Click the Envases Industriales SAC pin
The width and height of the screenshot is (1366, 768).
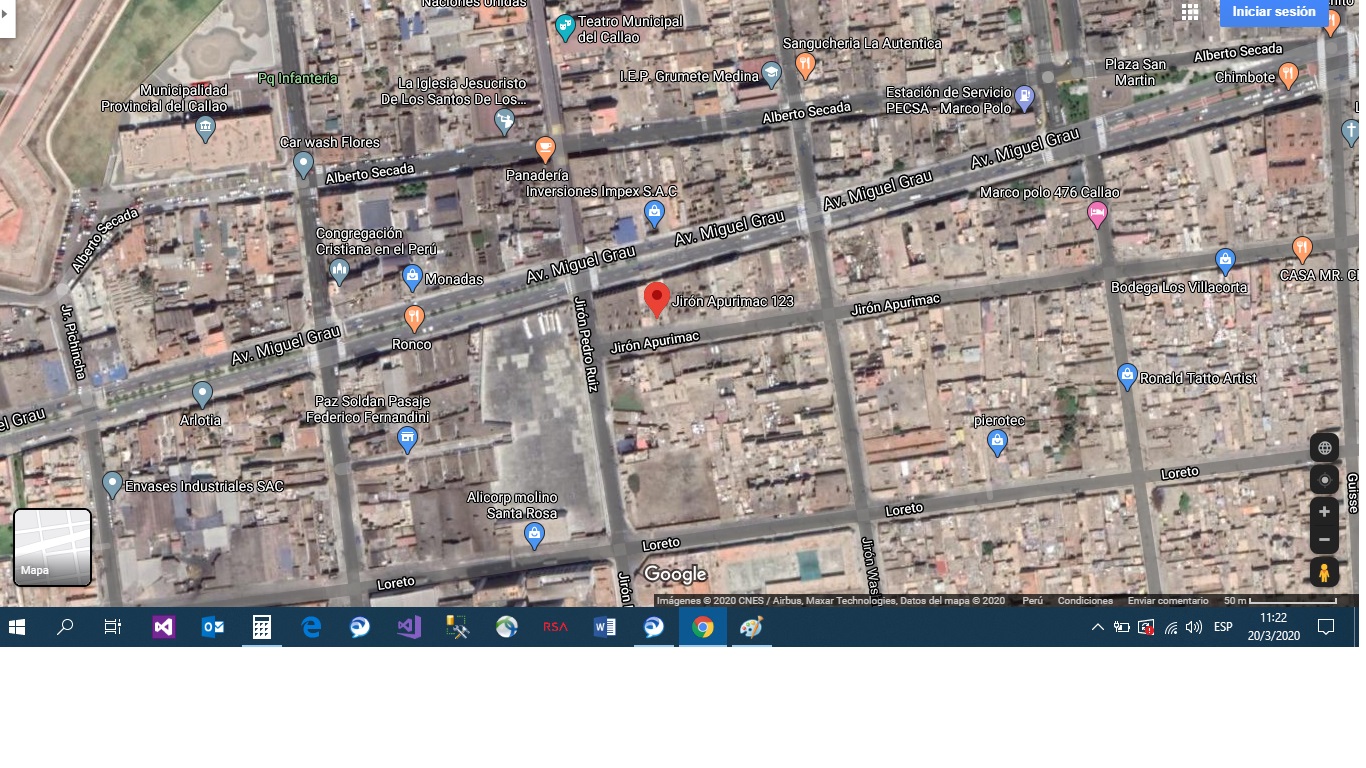pos(112,485)
